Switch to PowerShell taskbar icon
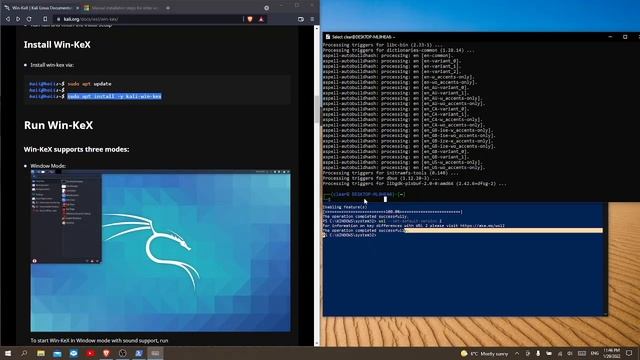The width and height of the screenshot is (640, 360). coord(139,353)
